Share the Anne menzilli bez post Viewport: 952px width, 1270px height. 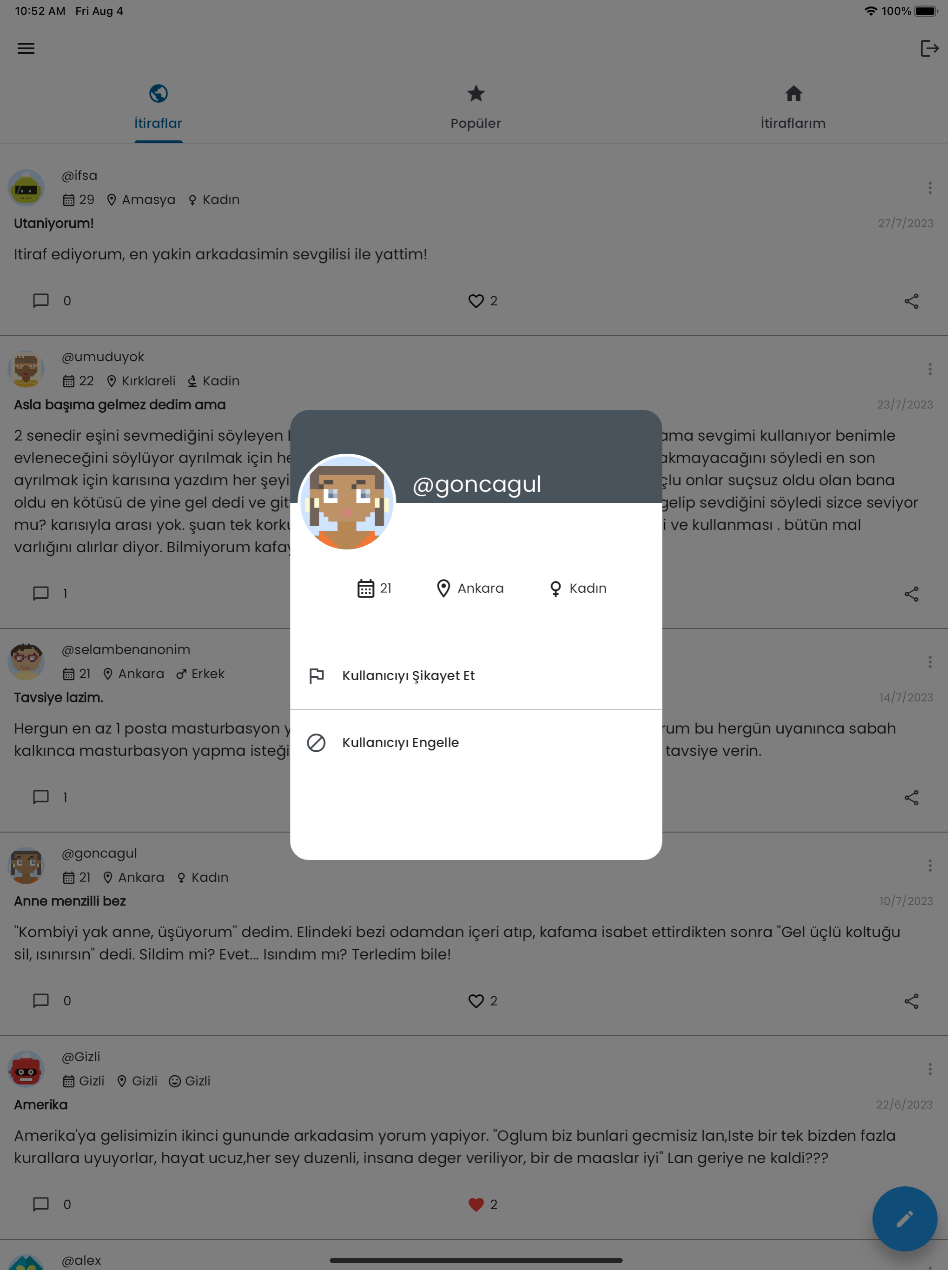click(911, 1001)
